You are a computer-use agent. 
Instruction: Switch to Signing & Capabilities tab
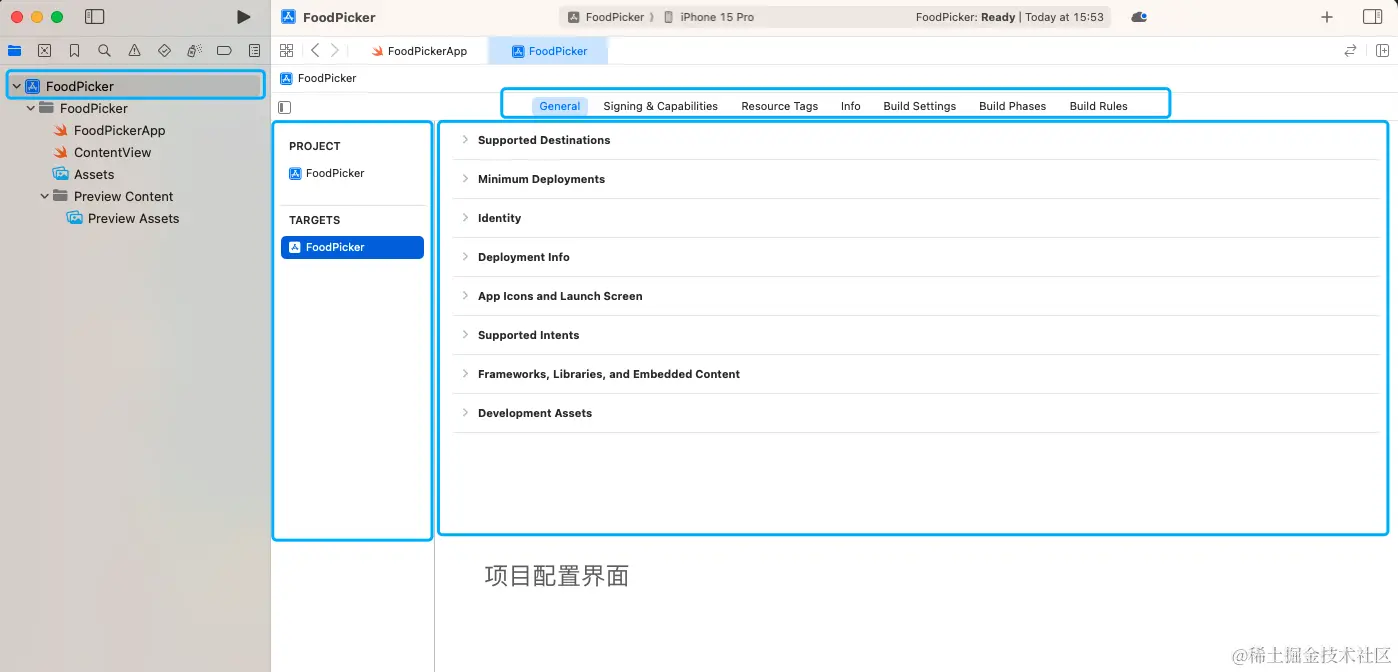coord(660,106)
